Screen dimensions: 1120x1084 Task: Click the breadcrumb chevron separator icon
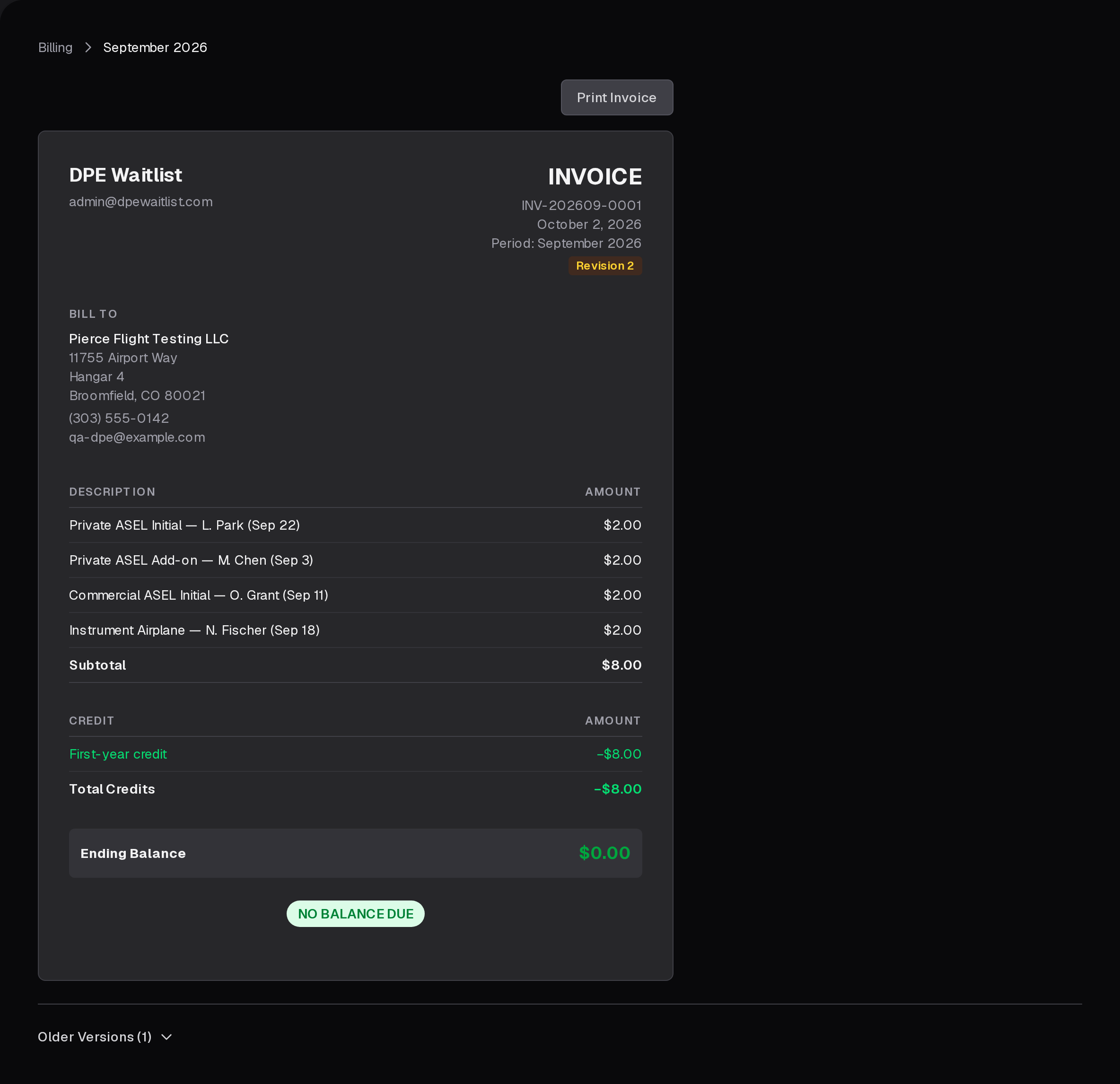(88, 47)
